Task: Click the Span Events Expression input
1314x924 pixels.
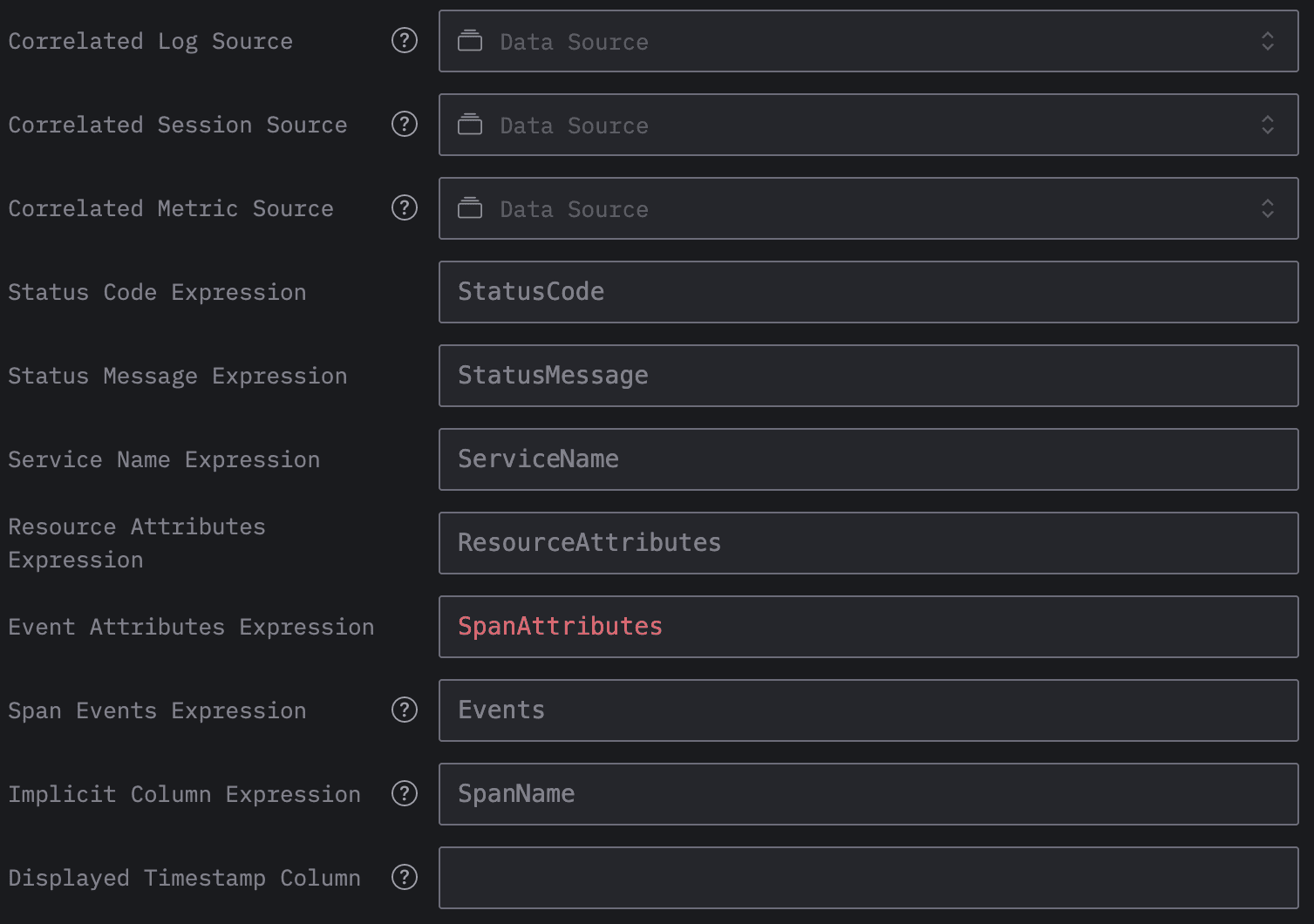Action: [868, 710]
